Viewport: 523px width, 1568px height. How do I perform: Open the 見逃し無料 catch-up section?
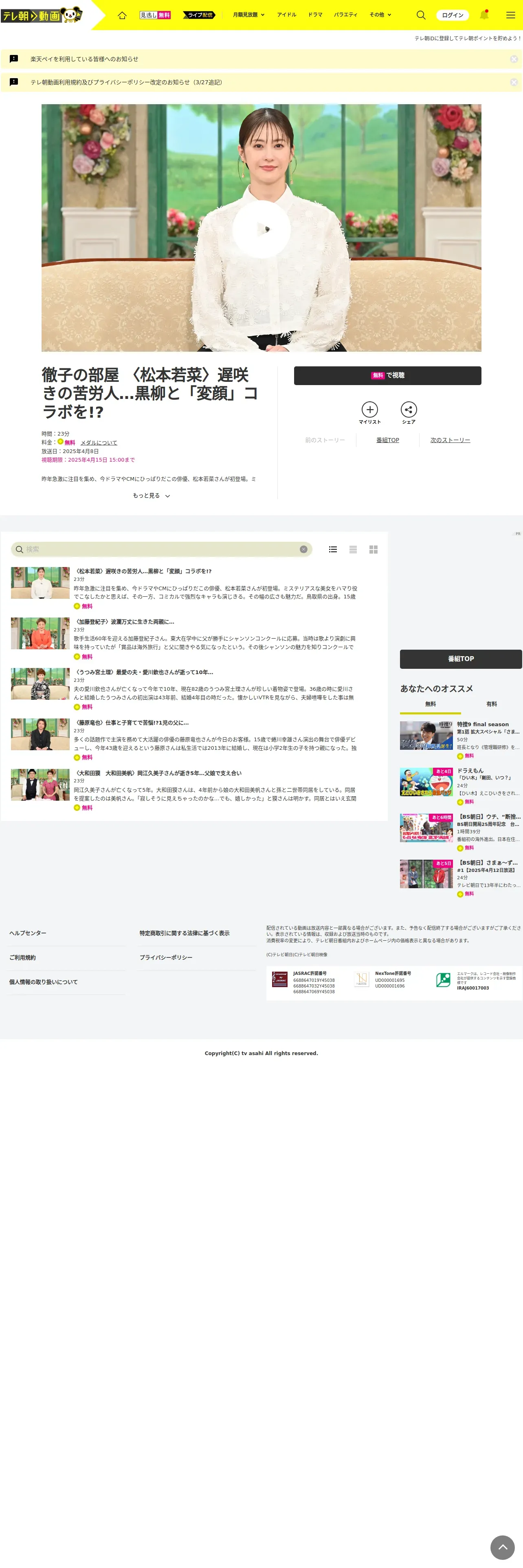(155, 15)
